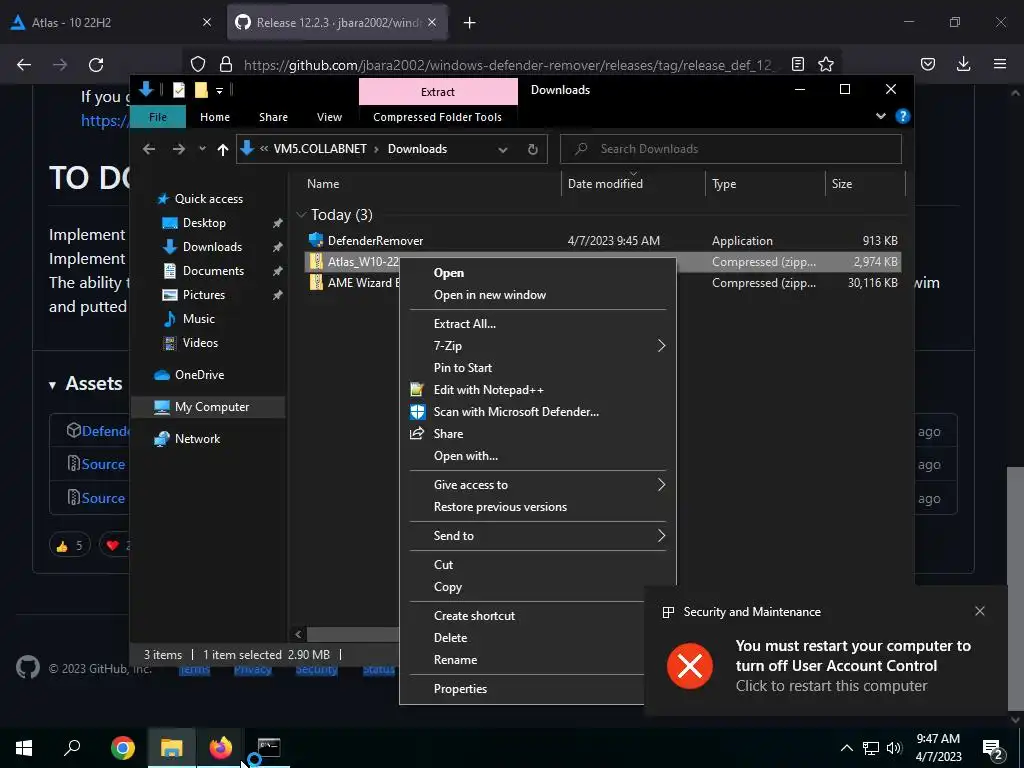Open File Explorer taskbar icon
This screenshot has height=768, width=1024.
click(171, 747)
